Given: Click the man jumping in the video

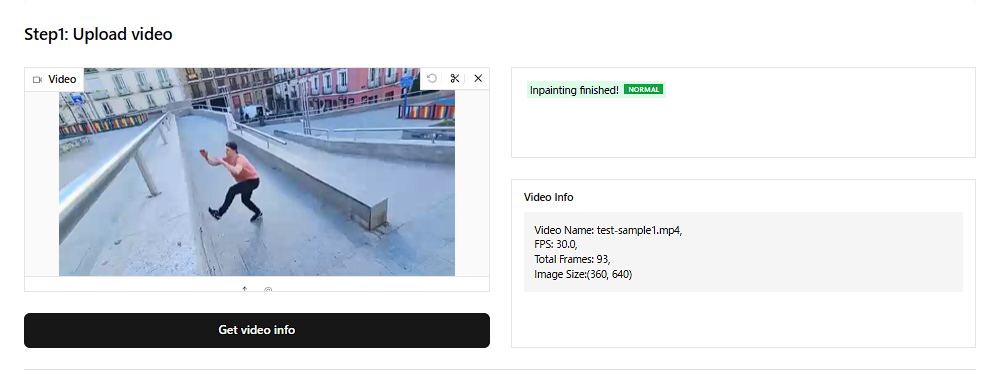Looking at the screenshot, I should point(232,181).
